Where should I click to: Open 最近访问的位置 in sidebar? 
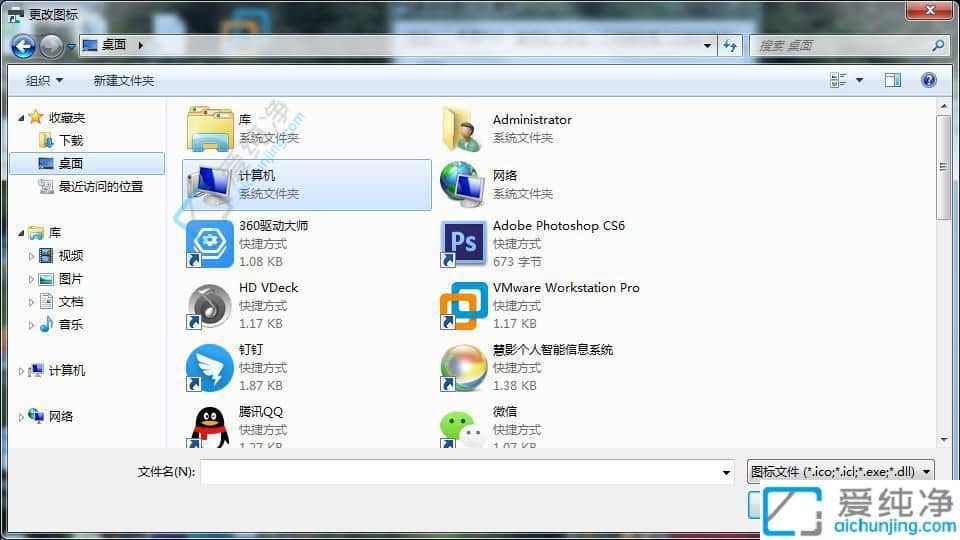click(x=100, y=186)
